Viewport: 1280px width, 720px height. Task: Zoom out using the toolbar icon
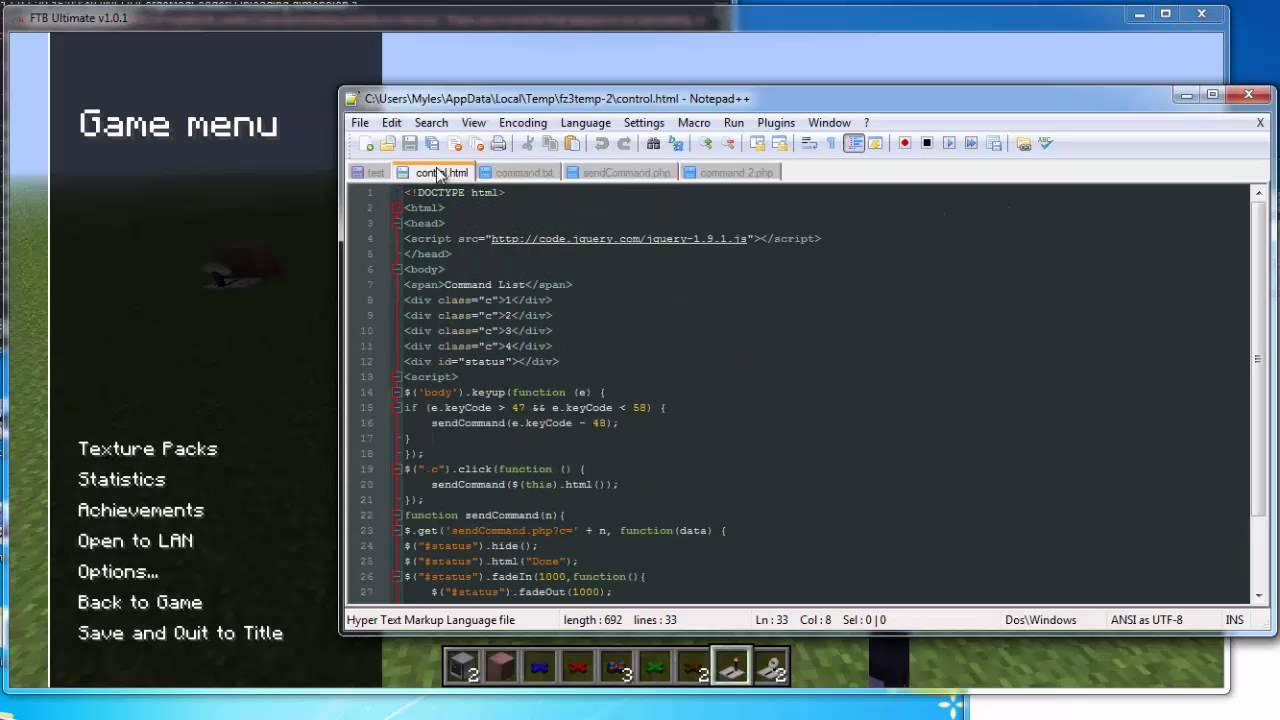pyautogui.click(x=728, y=143)
